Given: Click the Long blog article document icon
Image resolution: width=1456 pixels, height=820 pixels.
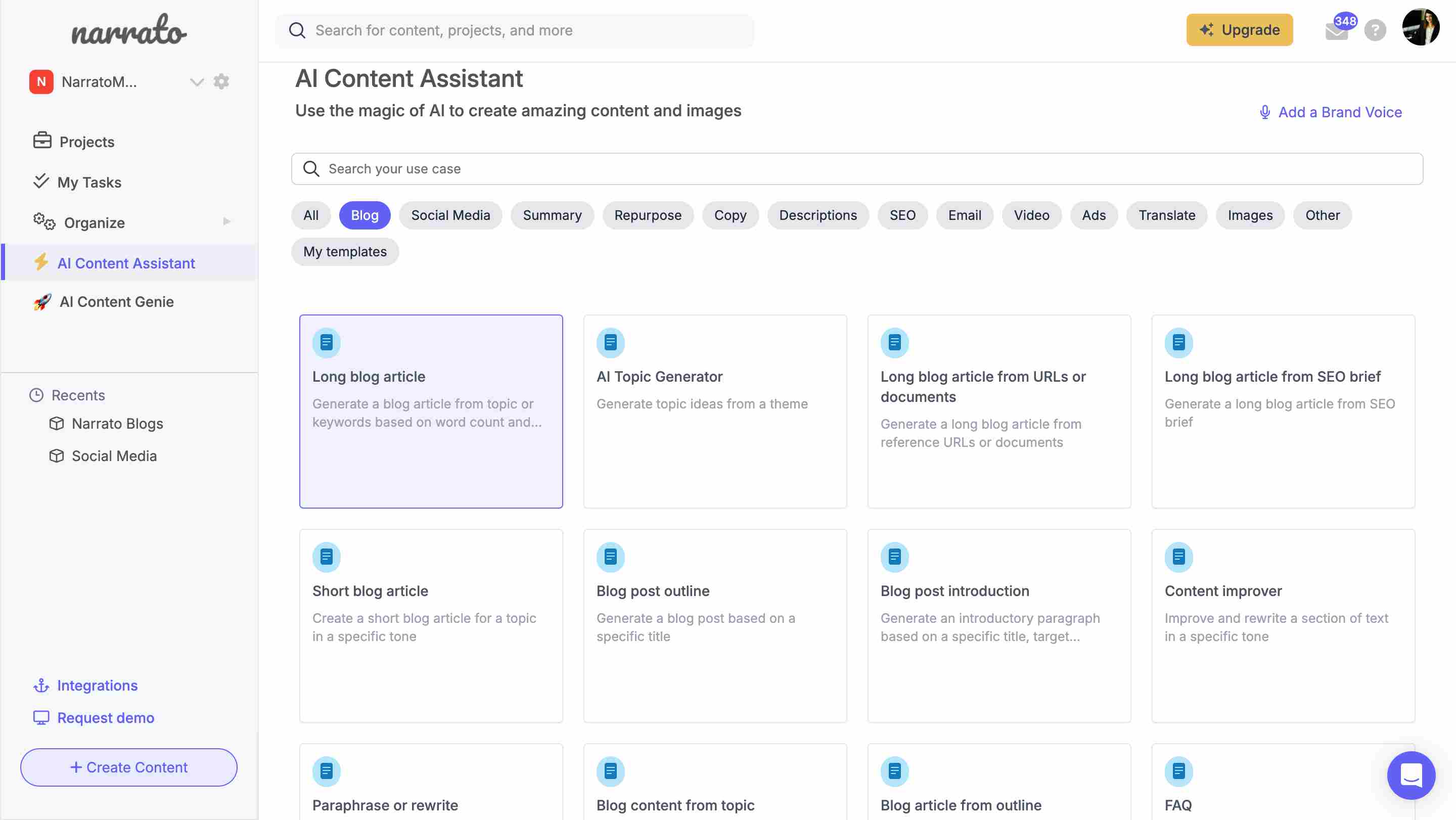Looking at the screenshot, I should point(327,342).
